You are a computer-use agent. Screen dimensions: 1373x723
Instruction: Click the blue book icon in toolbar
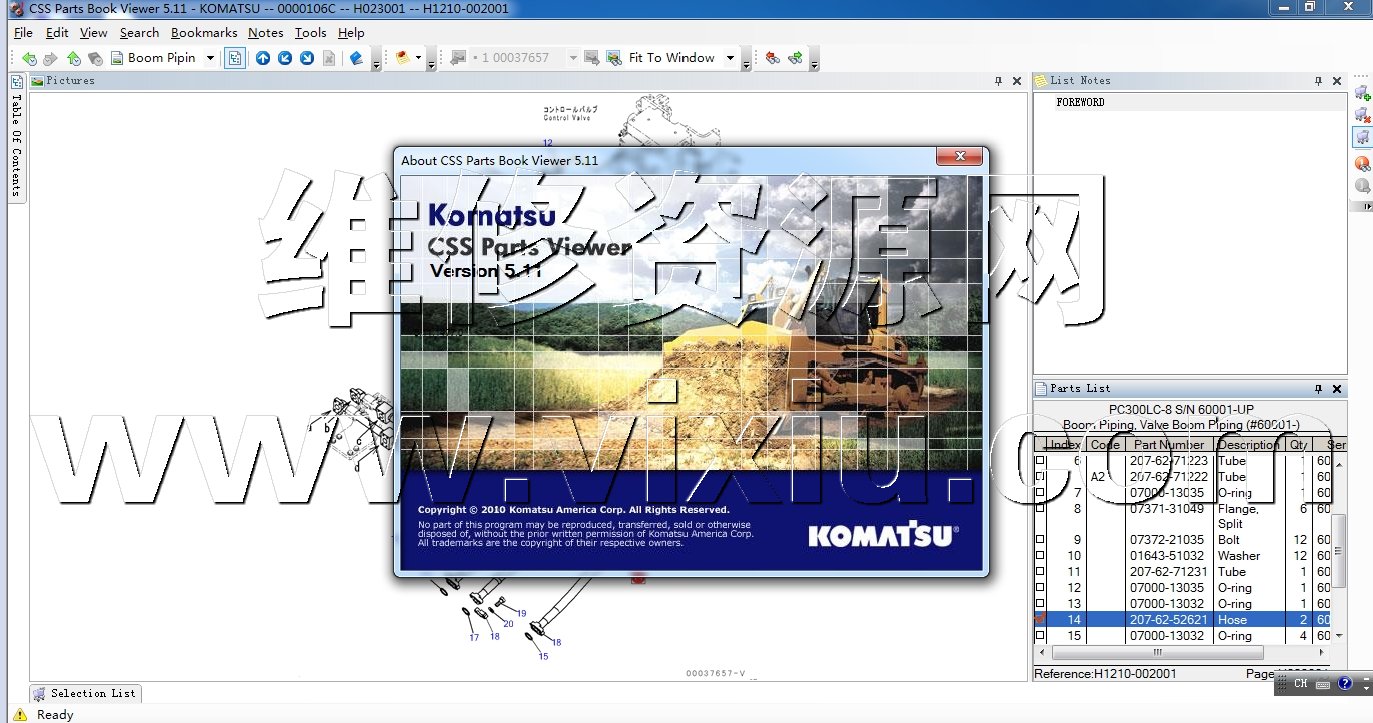(356, 58)
